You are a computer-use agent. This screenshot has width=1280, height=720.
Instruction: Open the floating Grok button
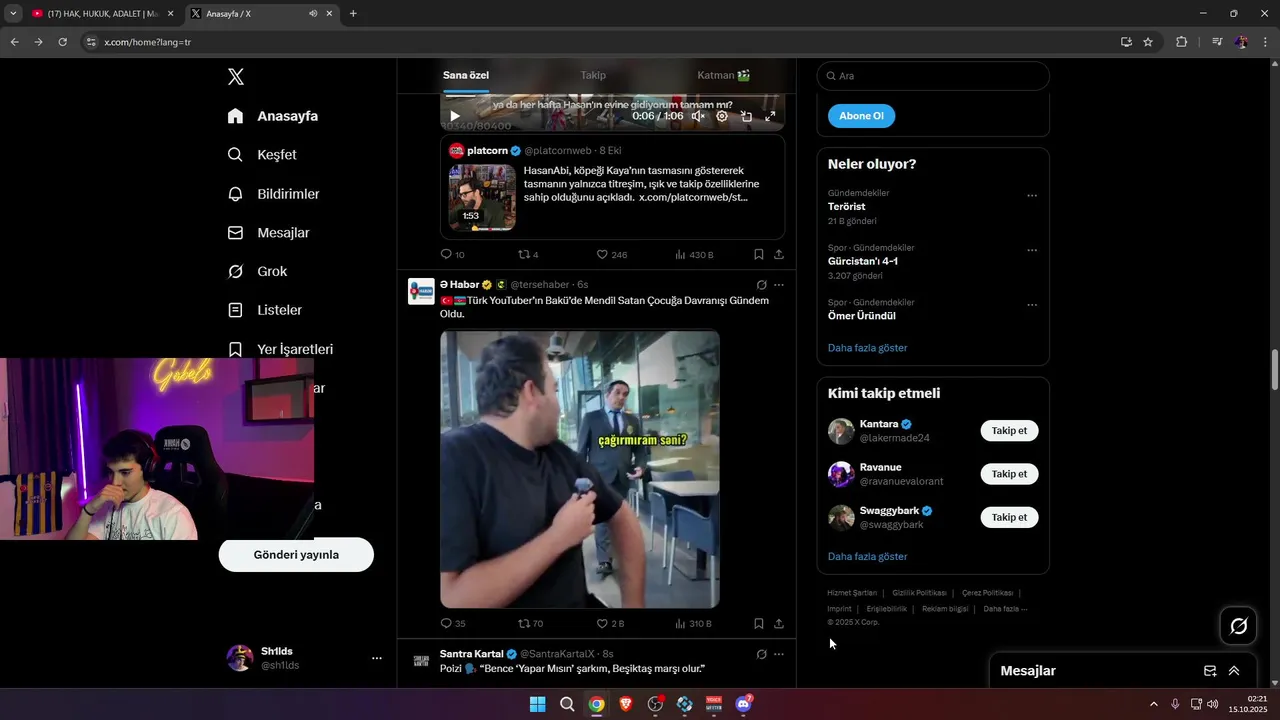(x=1238, y=626)
